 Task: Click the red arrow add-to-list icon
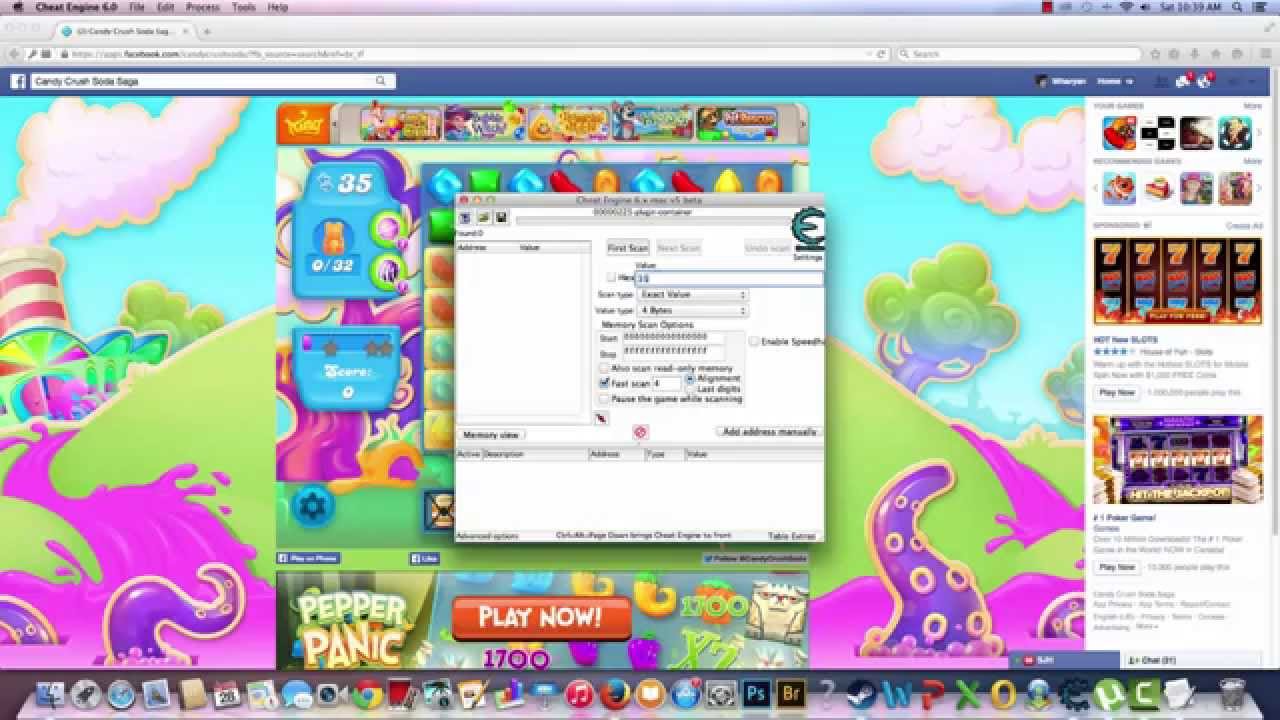coord(602,418)
